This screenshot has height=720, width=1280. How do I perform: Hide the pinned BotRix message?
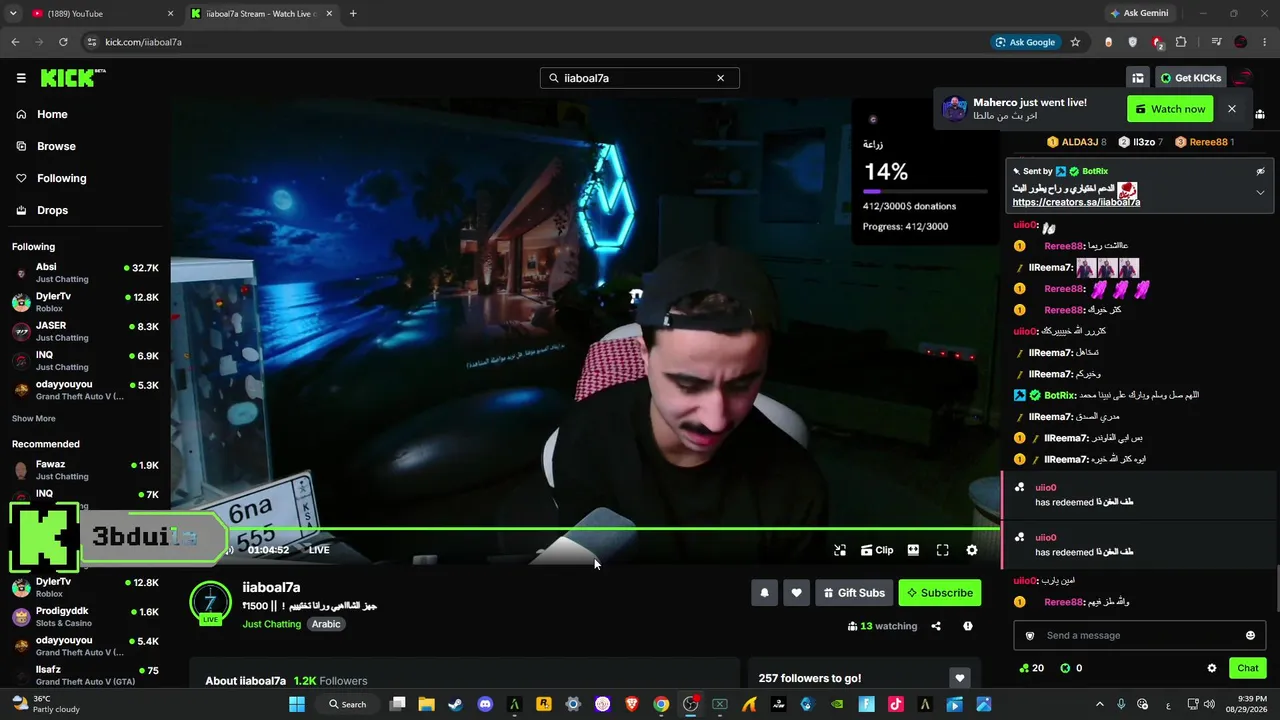pos(1260,171)
